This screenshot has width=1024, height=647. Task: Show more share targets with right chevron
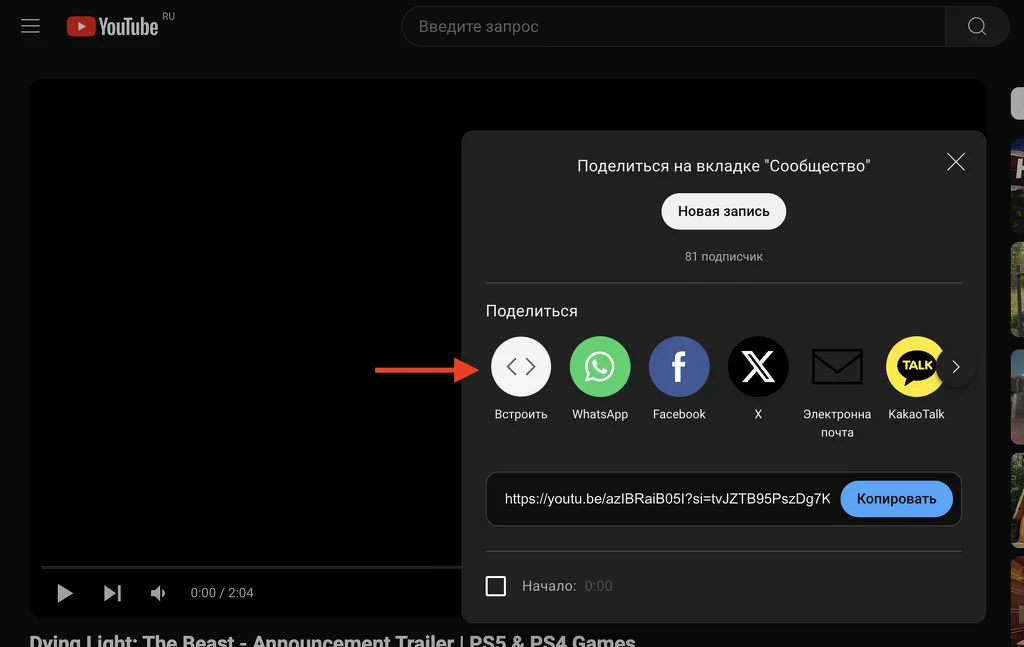(x=956, y=367)
